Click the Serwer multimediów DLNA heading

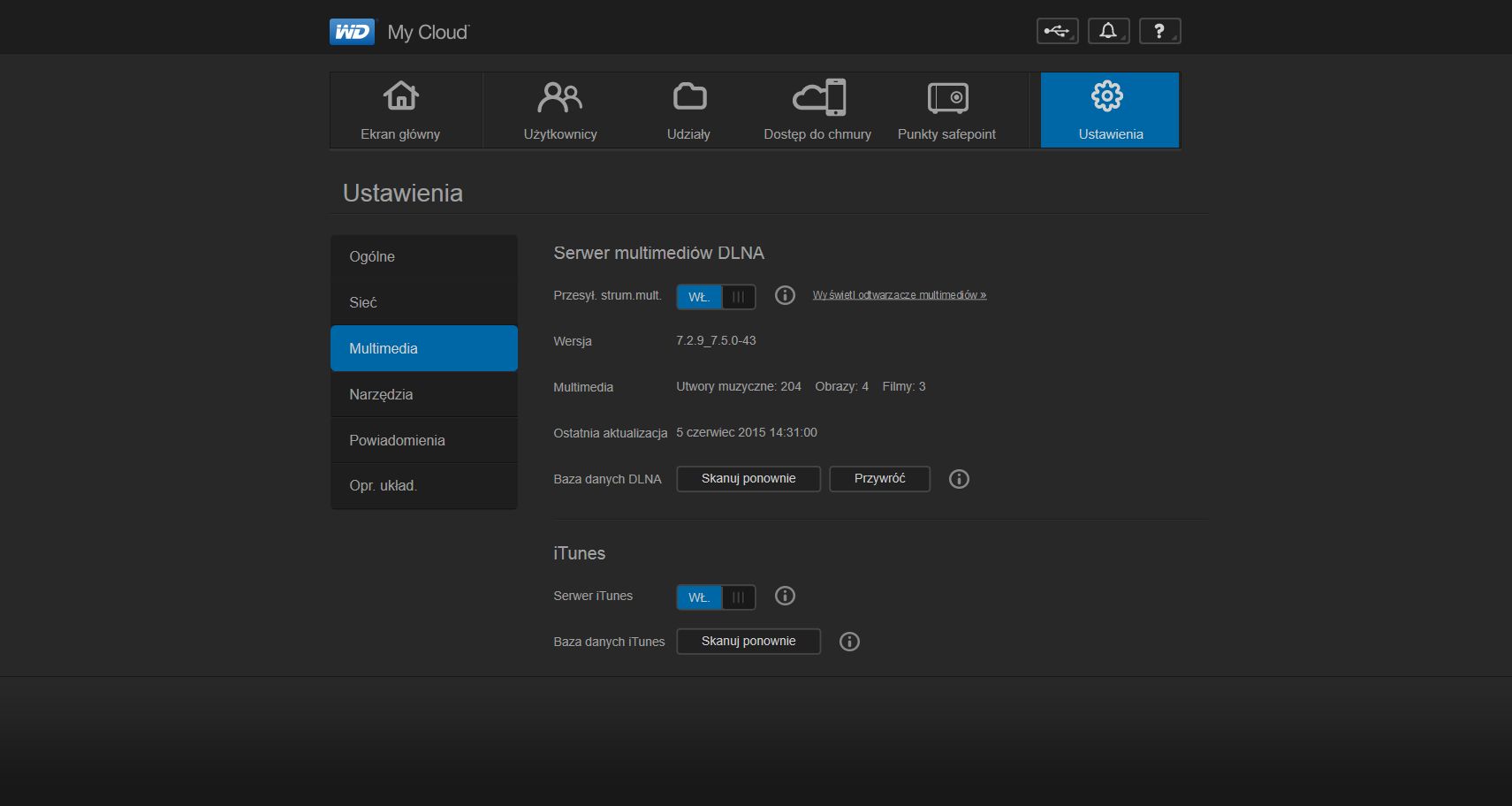click(658, 253)
